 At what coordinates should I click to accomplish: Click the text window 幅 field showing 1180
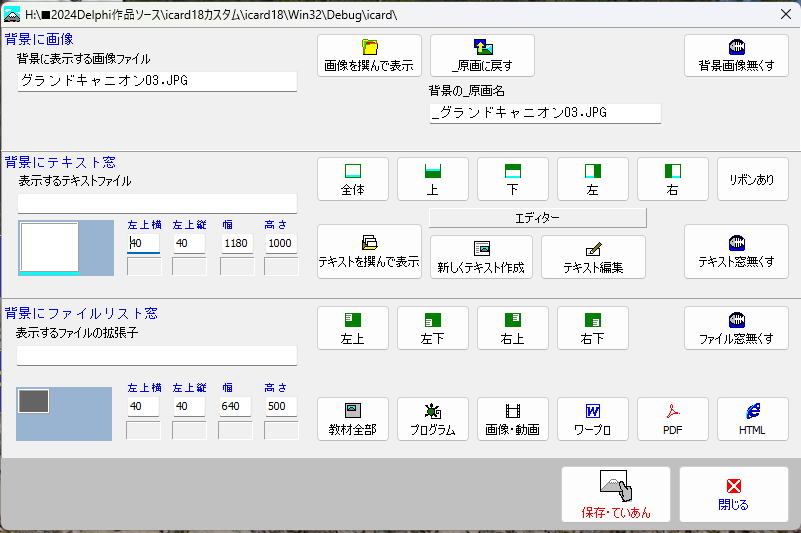[x=235, y=243]
